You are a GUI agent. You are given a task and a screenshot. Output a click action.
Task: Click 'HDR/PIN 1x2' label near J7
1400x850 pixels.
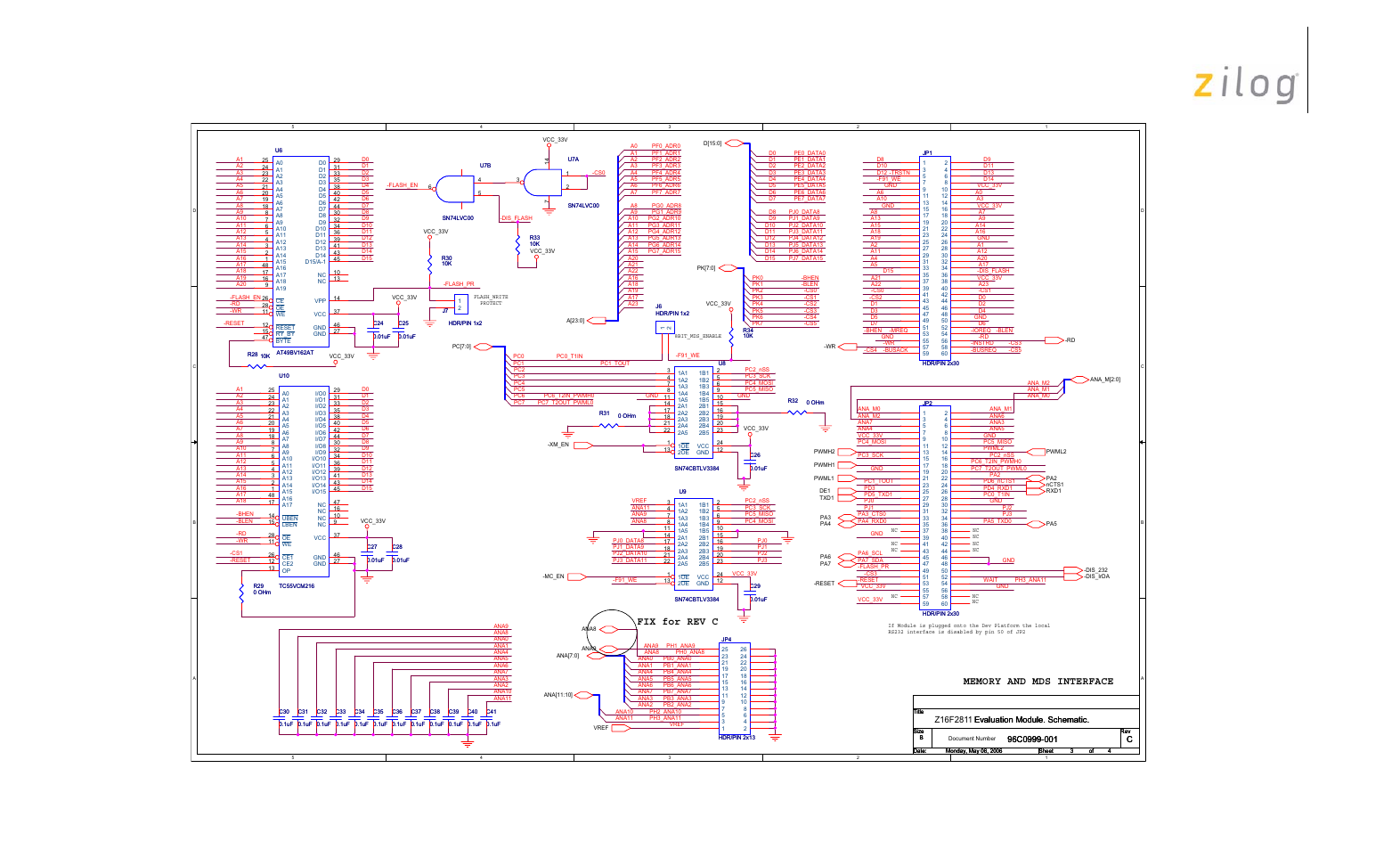coord(465,323)
